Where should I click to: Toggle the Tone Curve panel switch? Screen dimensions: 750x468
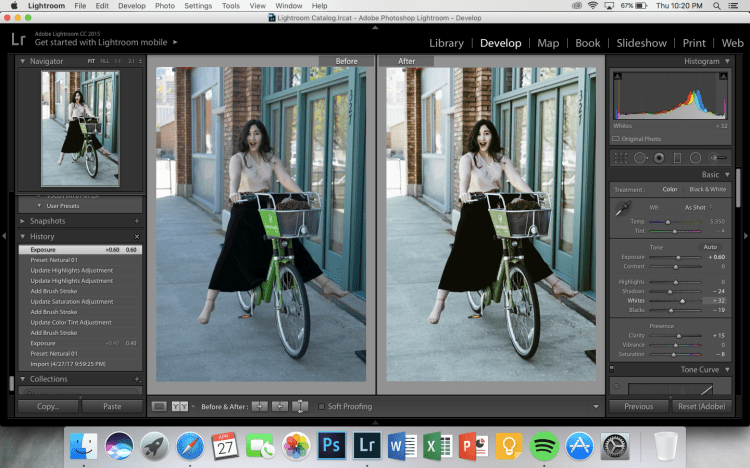click(x=612, y=369)
